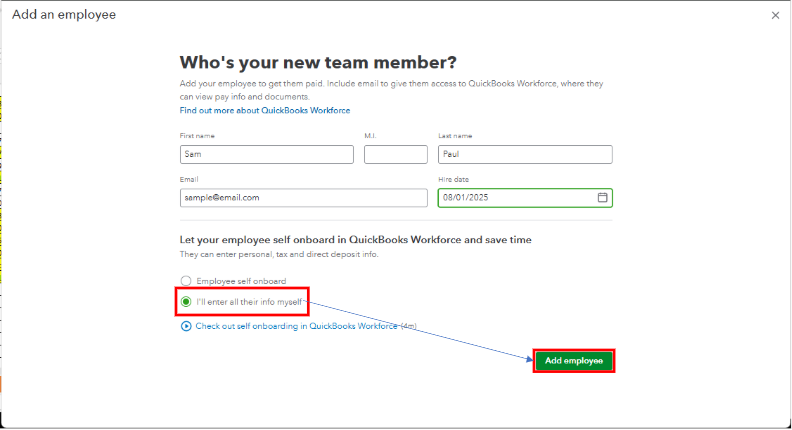Click the Hire date field showing 08/01/2025
This screenshot has height=430, width=792.
pyautogui.click(x=515, y=198)
